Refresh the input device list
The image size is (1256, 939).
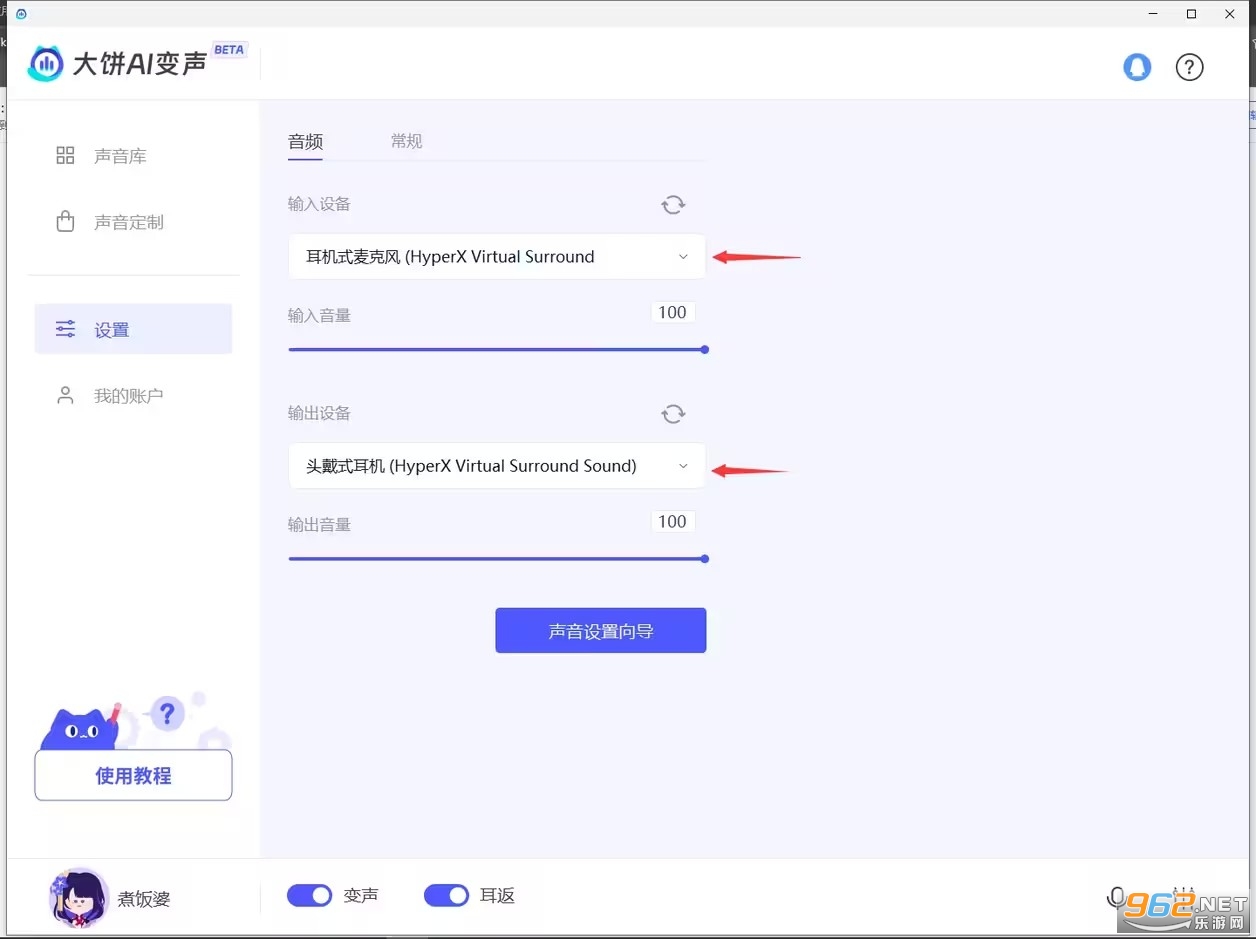pos(673,205)
